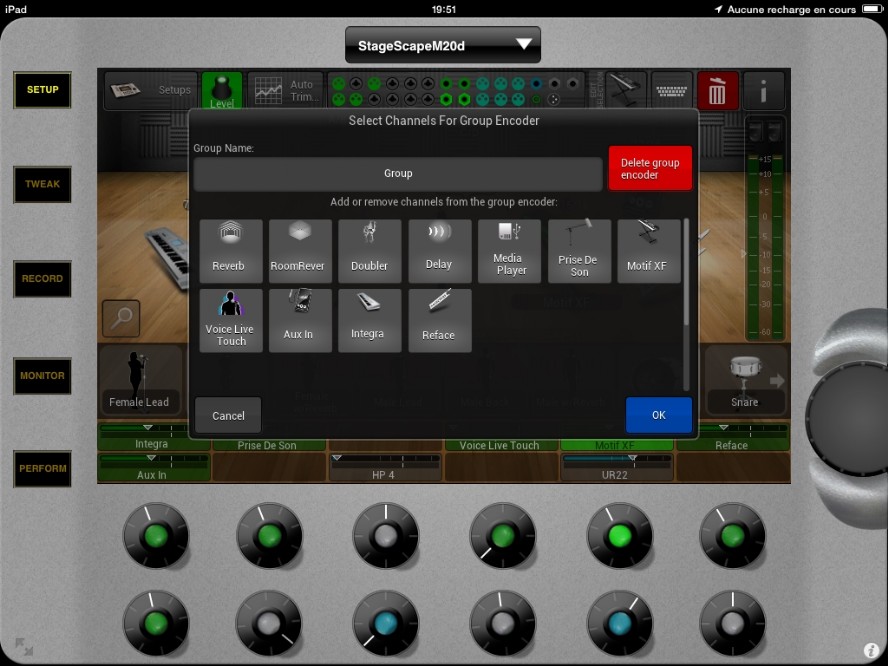Select the Doubler channel icon
Viewport: 888px width, 666px height.
pyautogui.click(x=369, y=251)
